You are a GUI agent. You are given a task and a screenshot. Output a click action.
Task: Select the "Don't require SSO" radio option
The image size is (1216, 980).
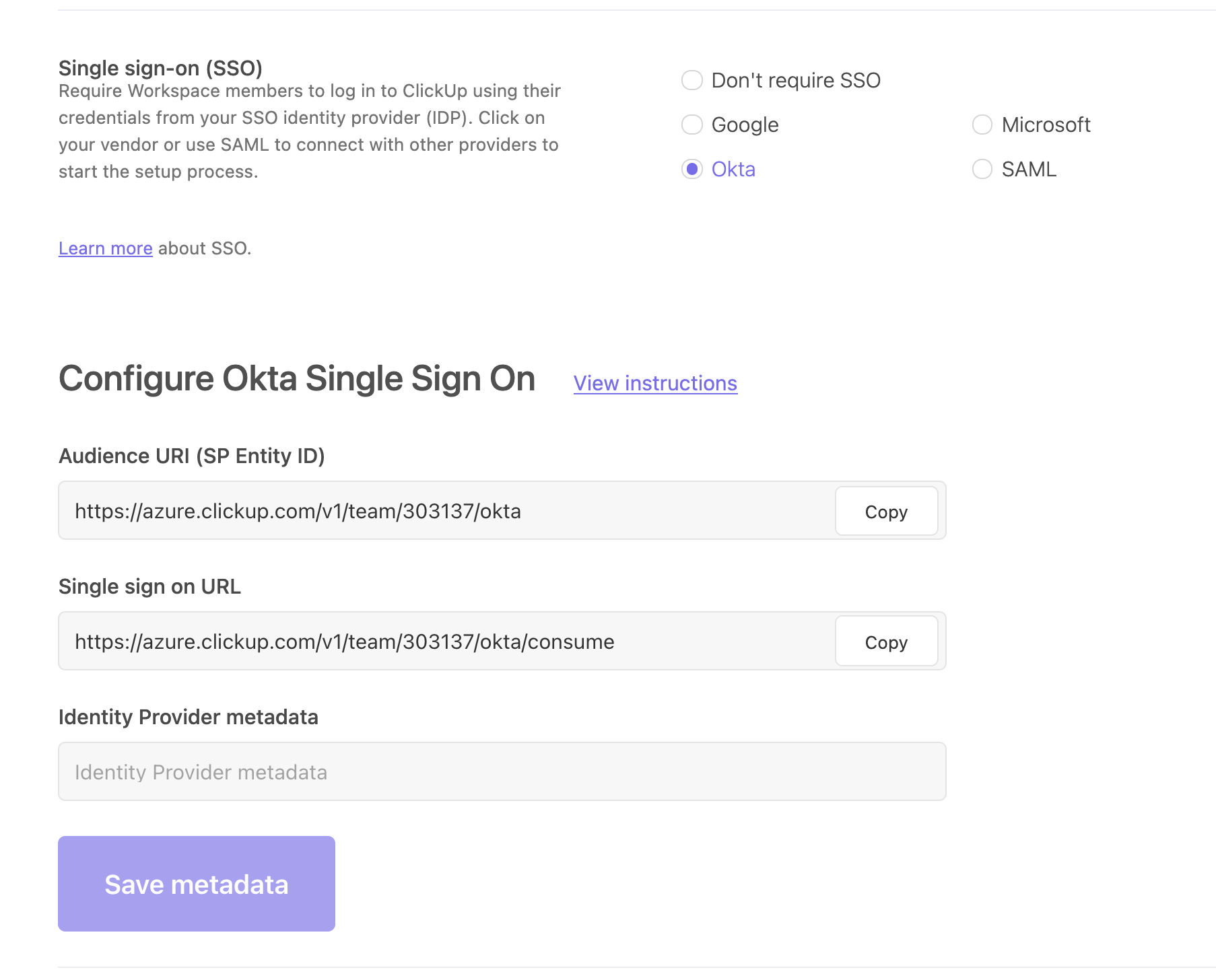[x=692, y=80]
